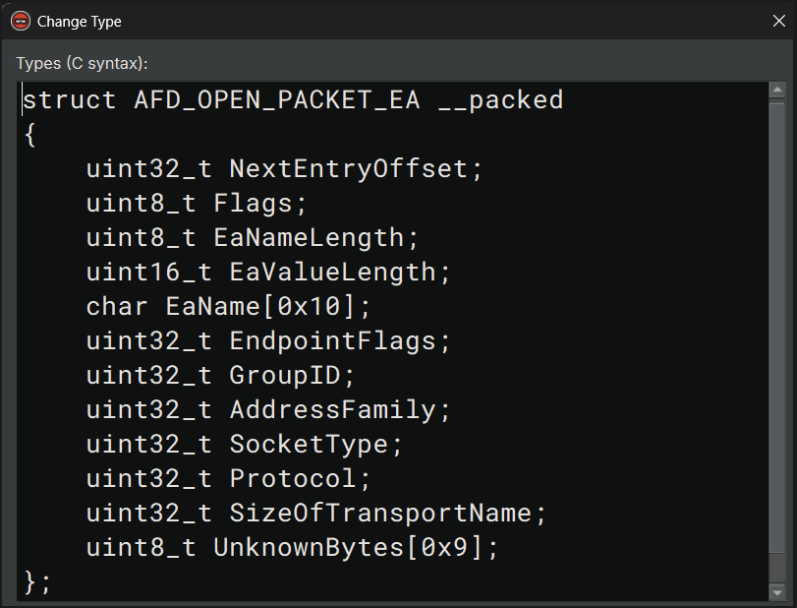The width and height of the screenshot is (797, 608).
Task: Click the __packed keyword
Action: 500,100
